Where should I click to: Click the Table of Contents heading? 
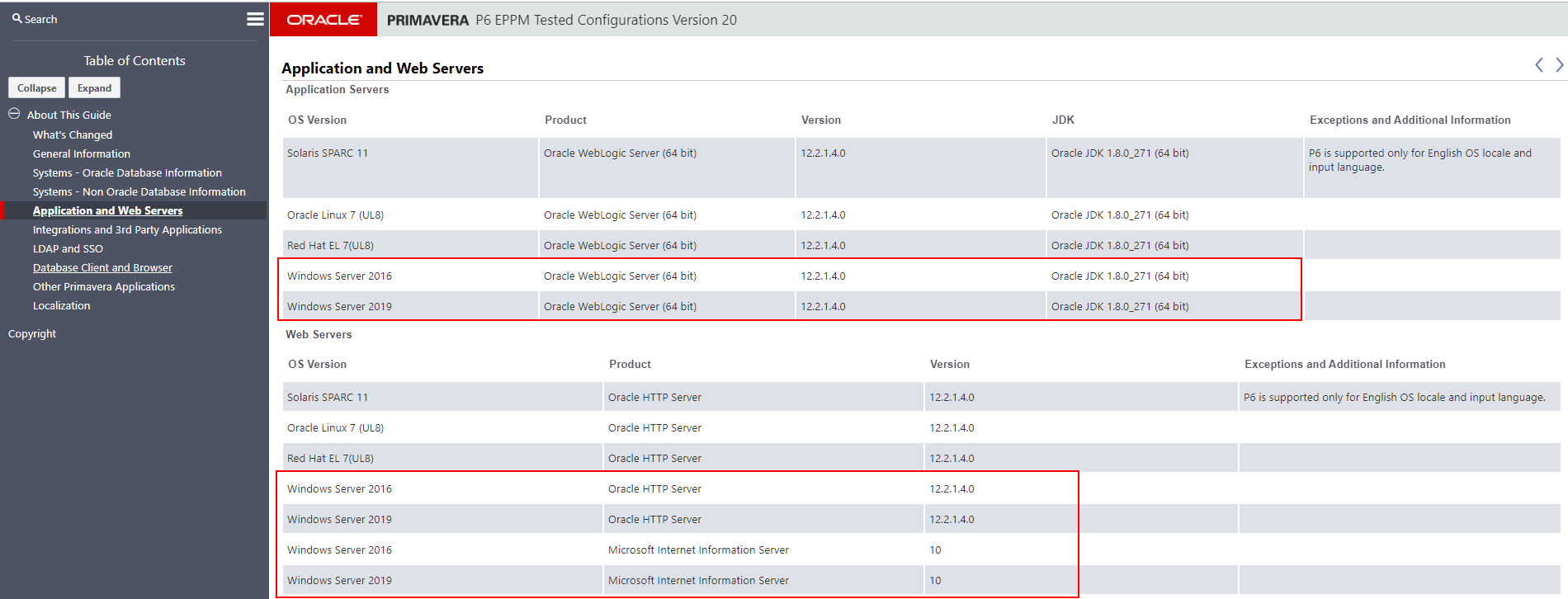(135, 60)
